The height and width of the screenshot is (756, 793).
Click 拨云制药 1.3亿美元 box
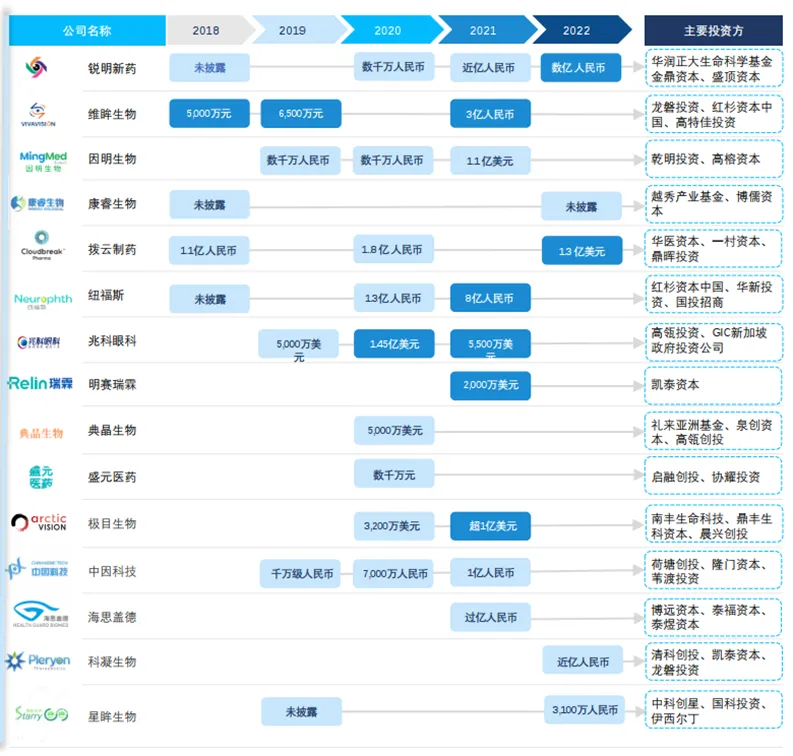click(582, 250)
